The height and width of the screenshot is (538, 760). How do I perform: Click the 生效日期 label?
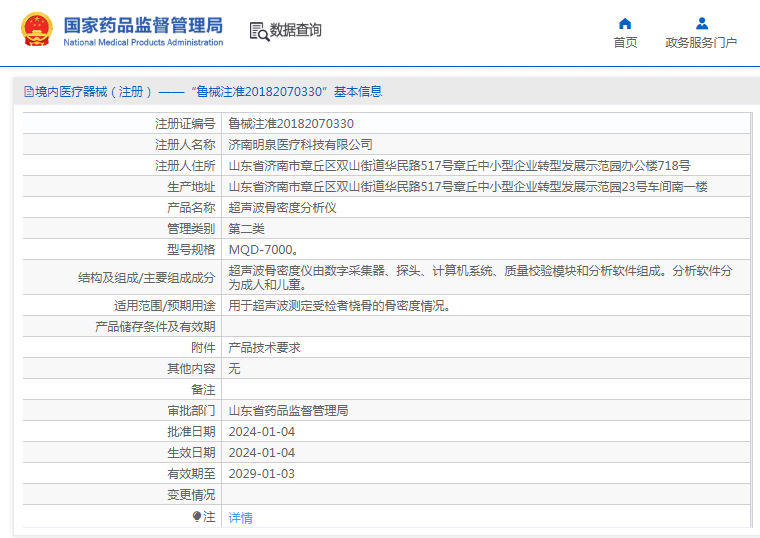click(191, 453)
